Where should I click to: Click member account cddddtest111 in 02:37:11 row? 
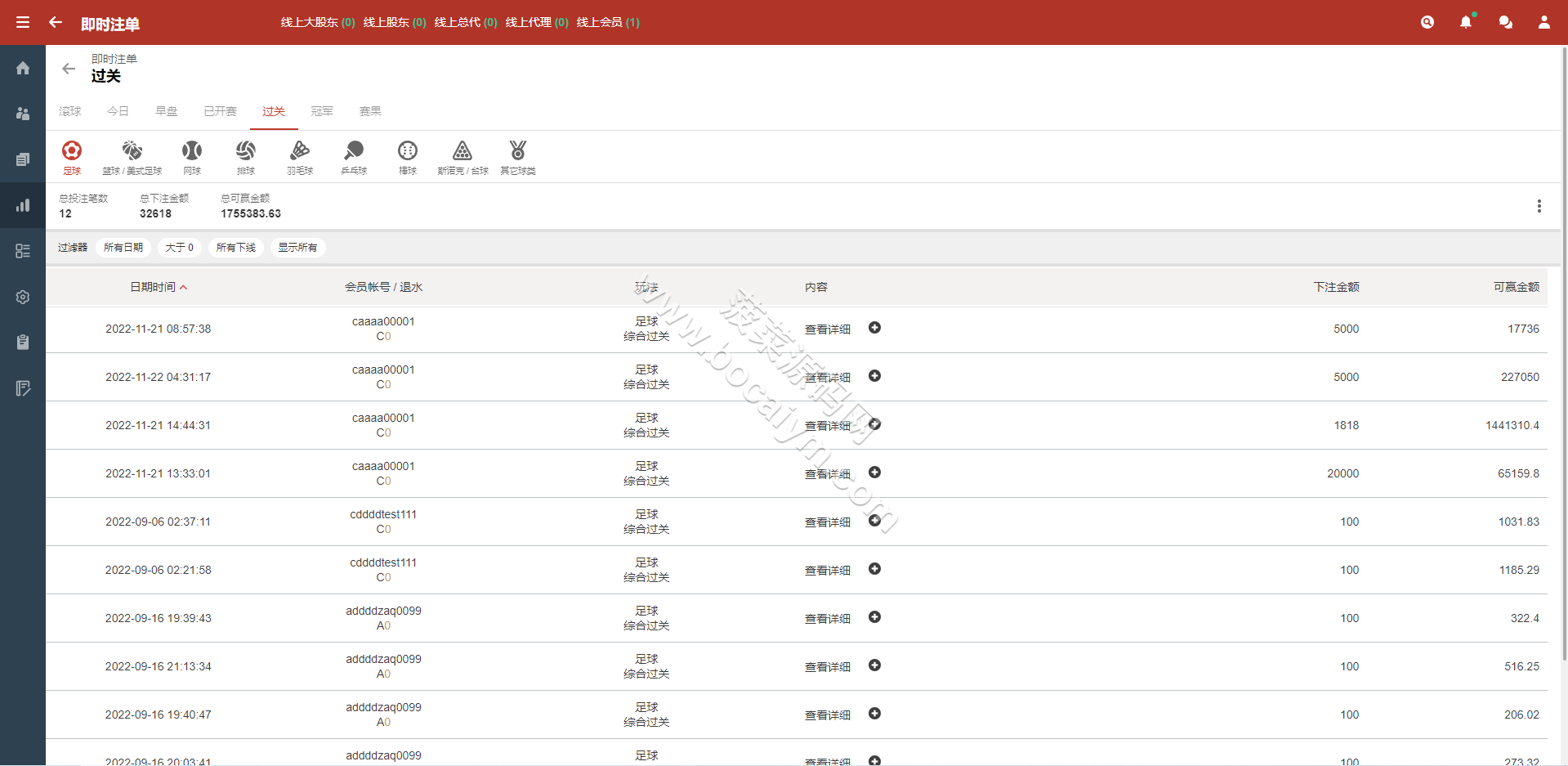coord(383,514)
